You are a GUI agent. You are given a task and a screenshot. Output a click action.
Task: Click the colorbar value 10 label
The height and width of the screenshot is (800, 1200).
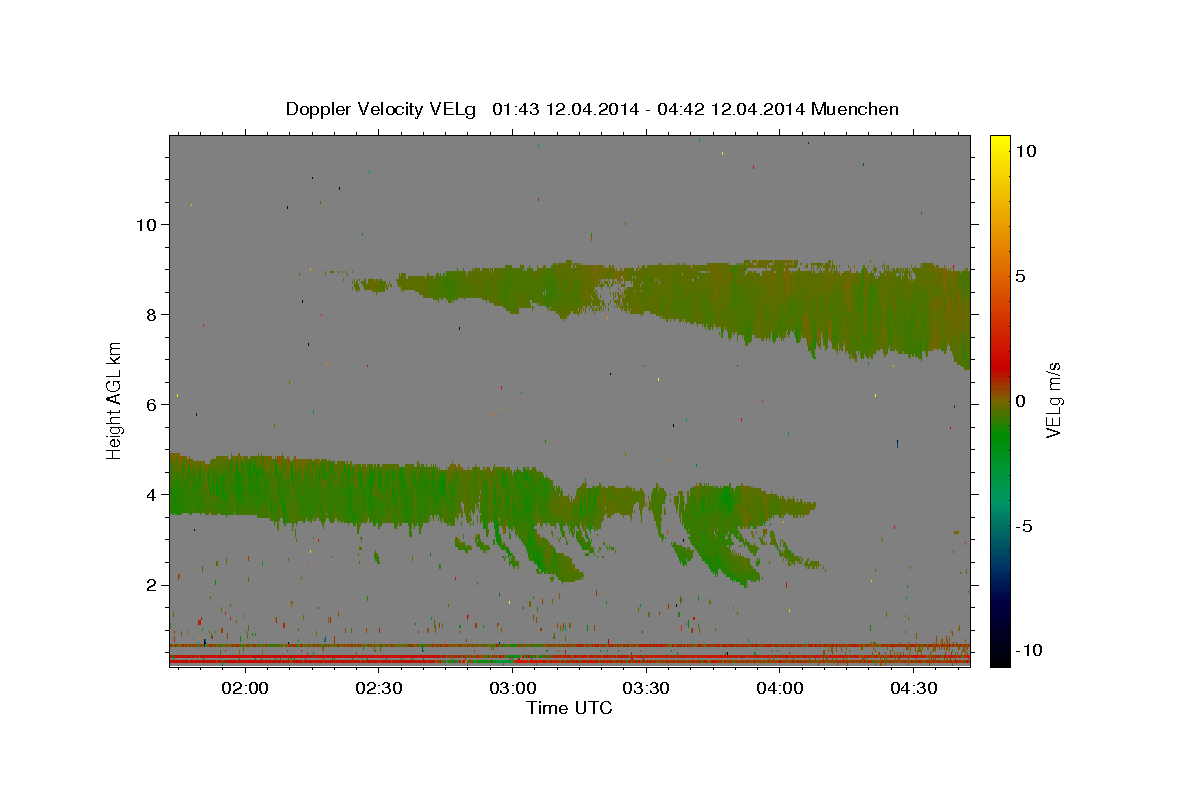[x=1025, y=150]
